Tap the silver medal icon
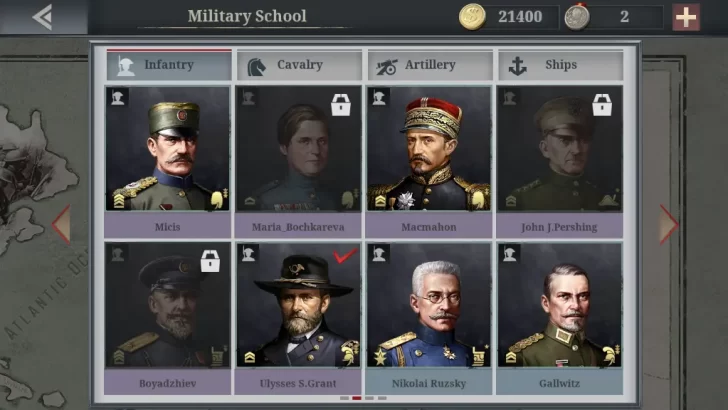This screenshot has height=410, width=728. coord(577,17)
